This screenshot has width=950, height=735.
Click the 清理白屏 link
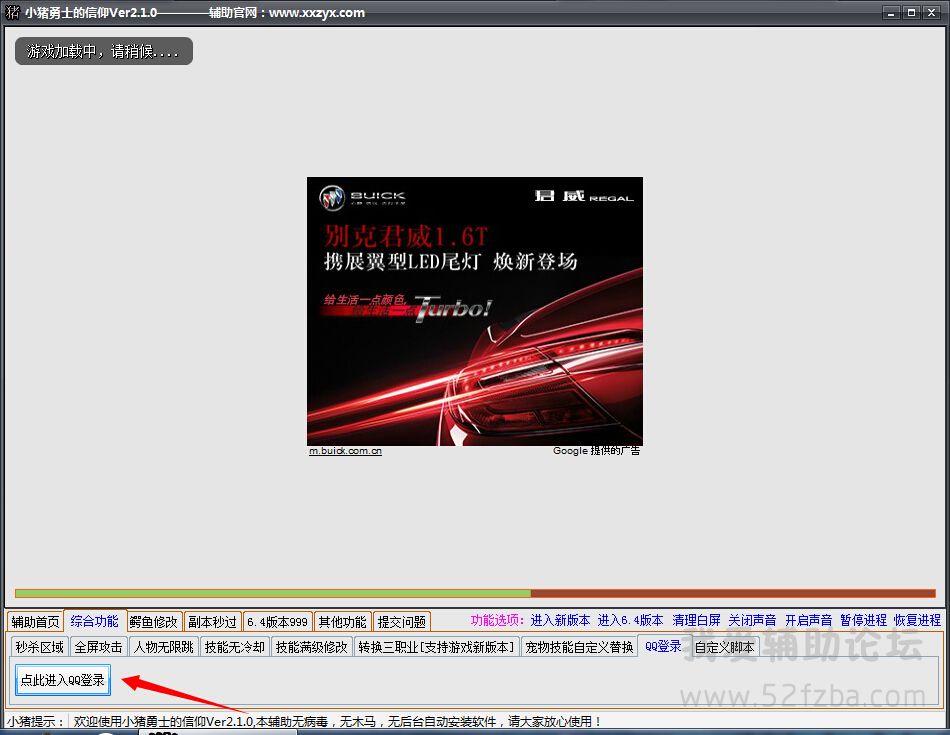click(x=696, y=620)
